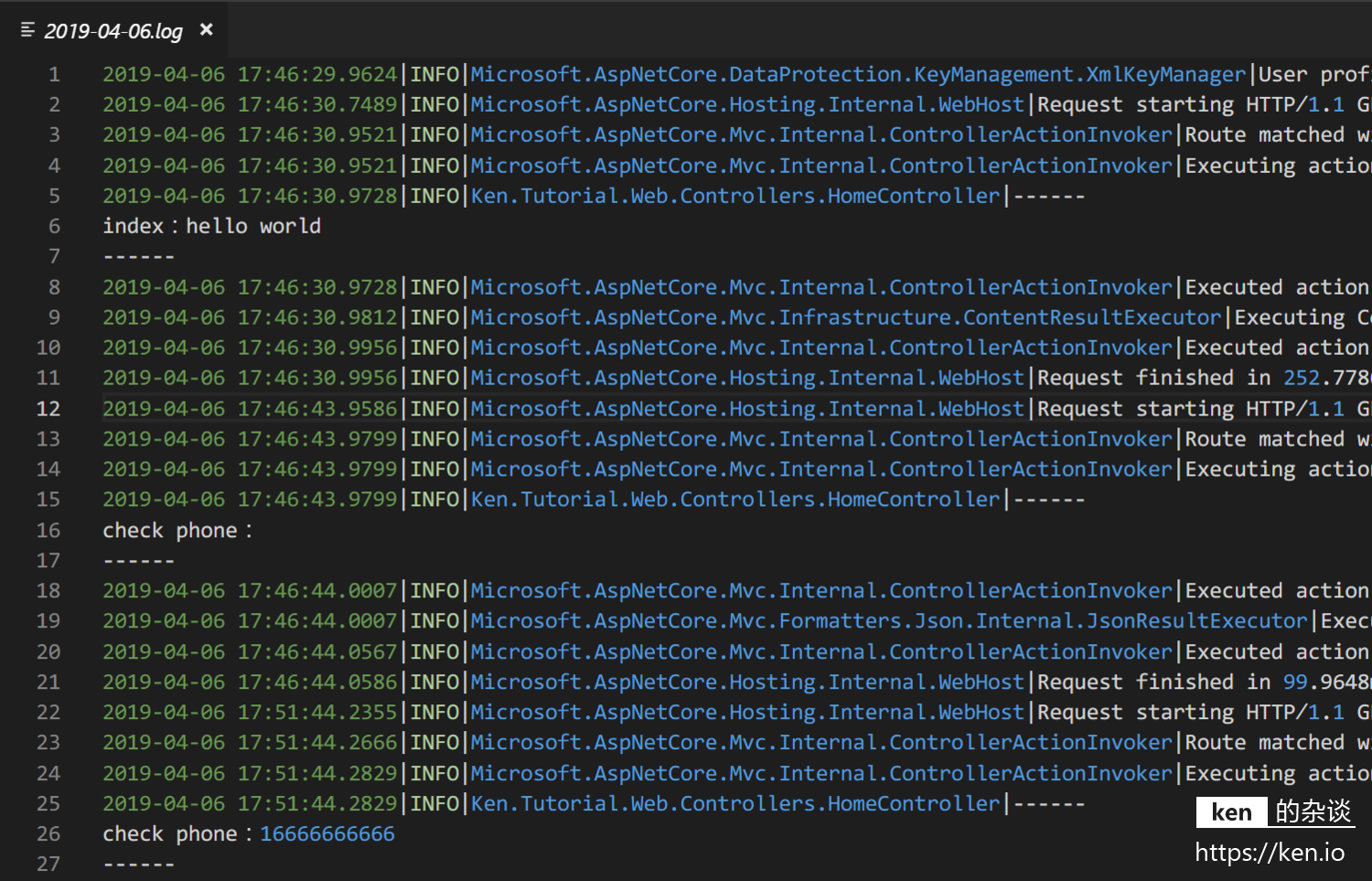
Task: Click the timestamp 17:46:29.9624 on line 1
Action: pos(317,74)
